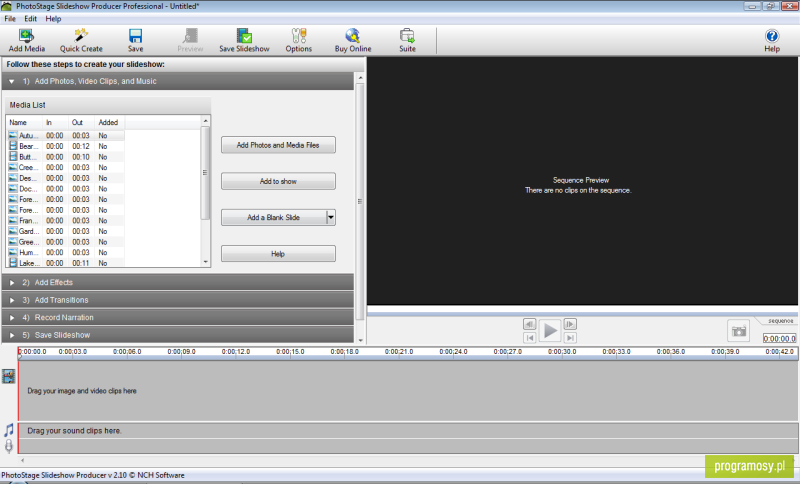Select the Cree... media item
The image size is (800, 484).
[x=65, y=167]
